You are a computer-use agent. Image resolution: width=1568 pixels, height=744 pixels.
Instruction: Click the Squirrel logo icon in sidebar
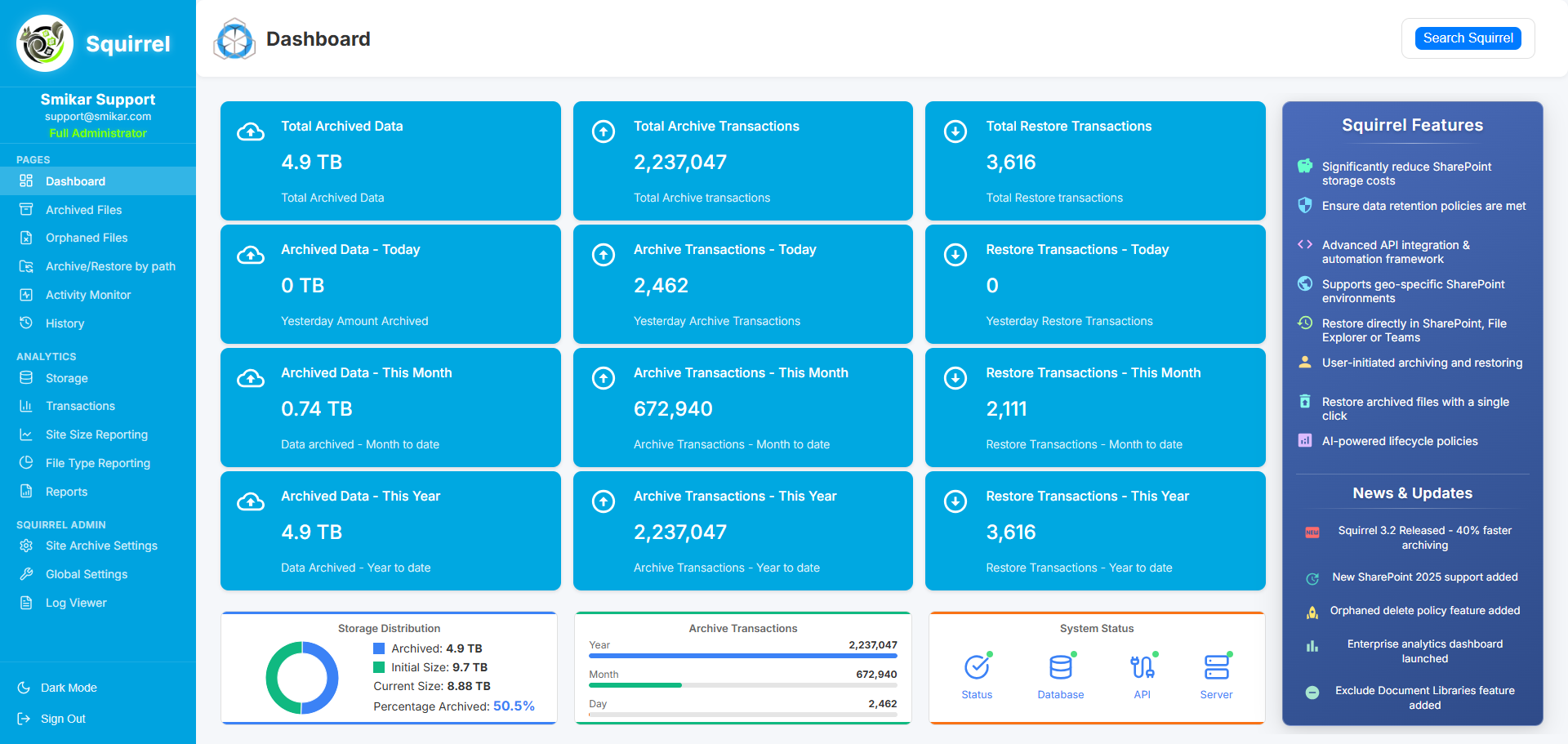pyautogui.click(x=45, y=43)
